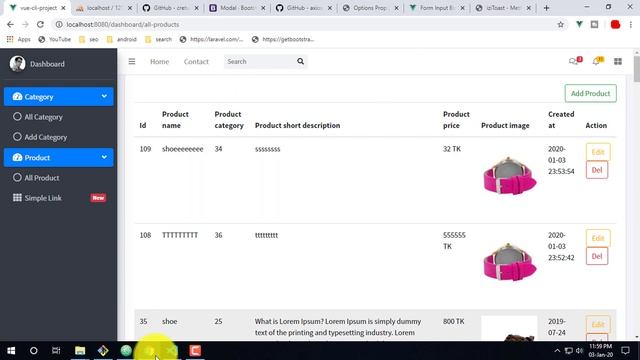Open Cortana search circle in taskbar
The height and width of the screenshot is (360, 640).
pos(33,351)
